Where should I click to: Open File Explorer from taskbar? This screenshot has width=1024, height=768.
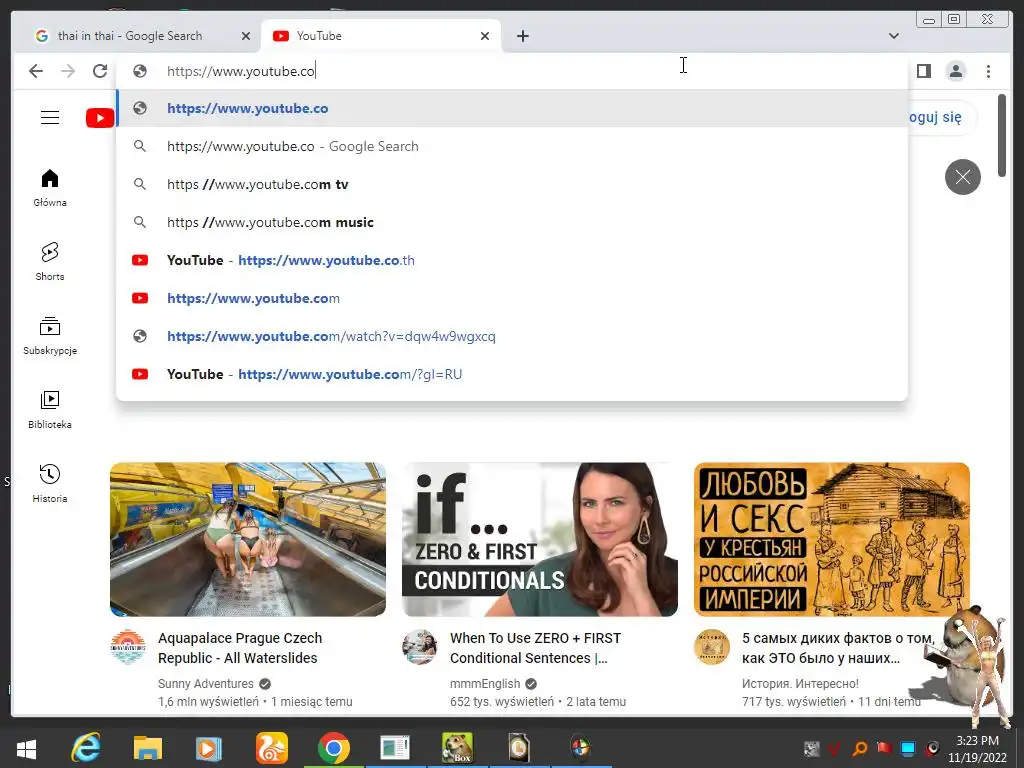tap(148, 748)
